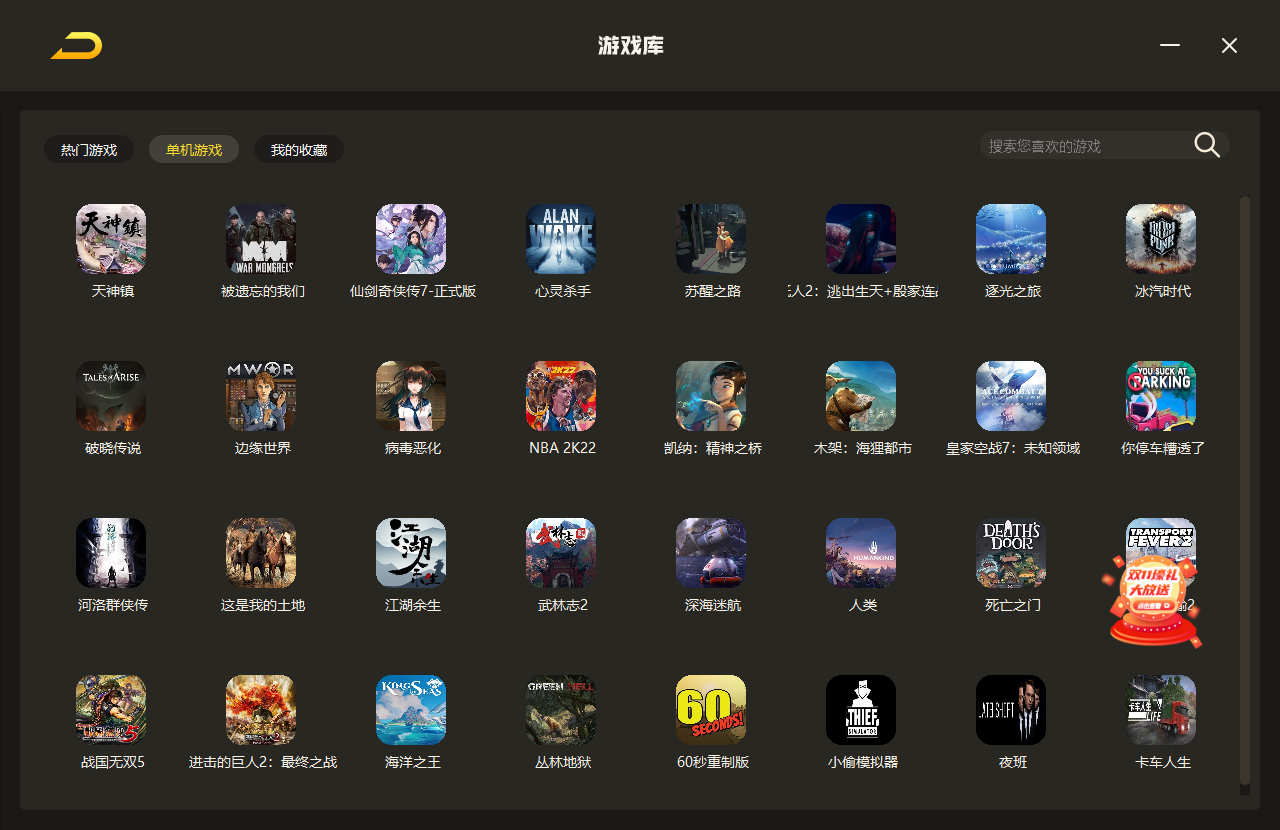The width and height of the screenshot is (1280, 830).
Task: Focus the game search input field
Action: pos(1085,146)
